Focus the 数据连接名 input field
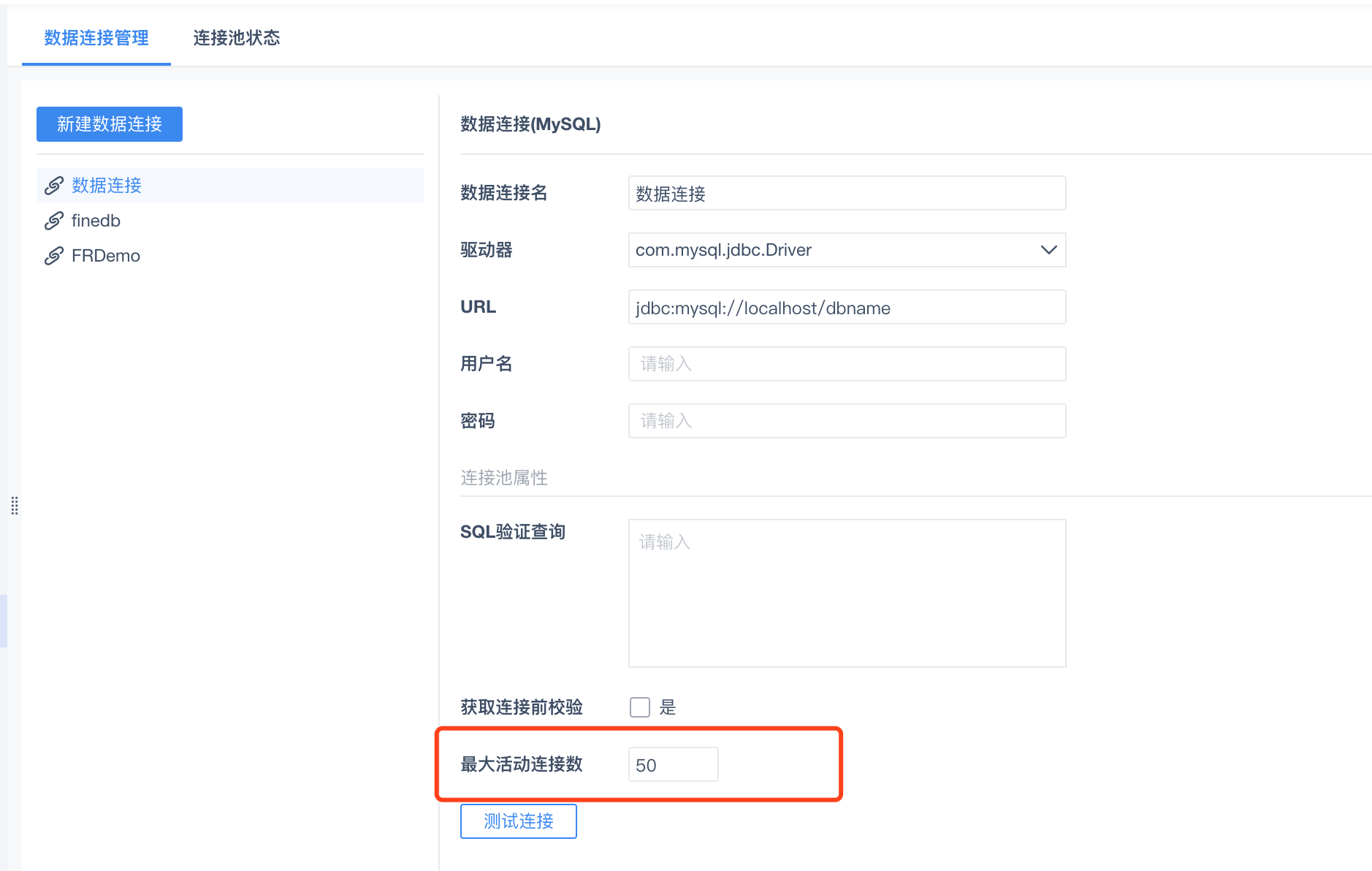The width and height of the screenshot is (1372, 871). [x=847, y=193]
